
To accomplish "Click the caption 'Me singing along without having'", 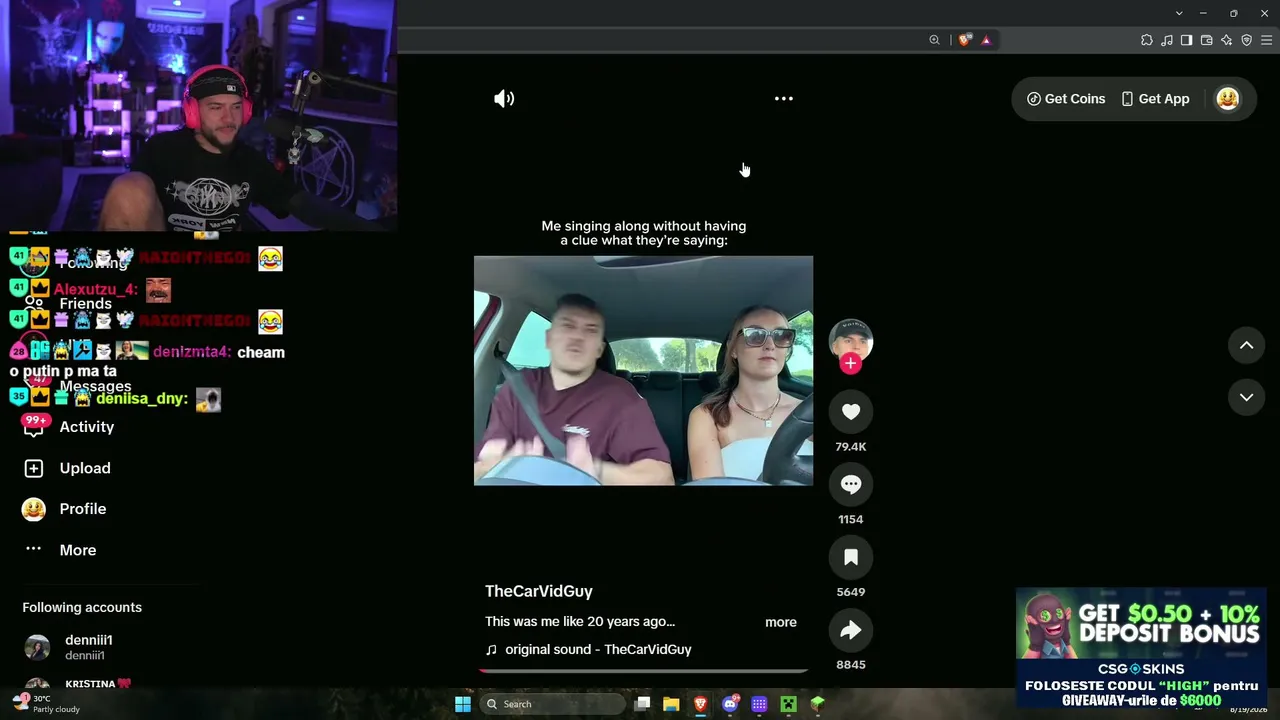I will coord(644,226).
